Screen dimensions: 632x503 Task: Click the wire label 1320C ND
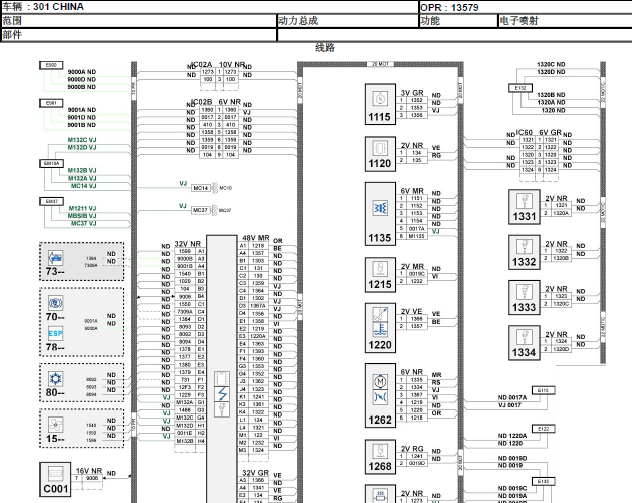[551, 64]
